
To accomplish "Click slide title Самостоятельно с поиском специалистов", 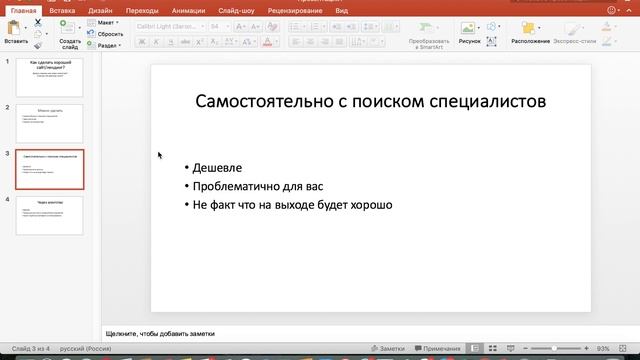I will [371, 101].
